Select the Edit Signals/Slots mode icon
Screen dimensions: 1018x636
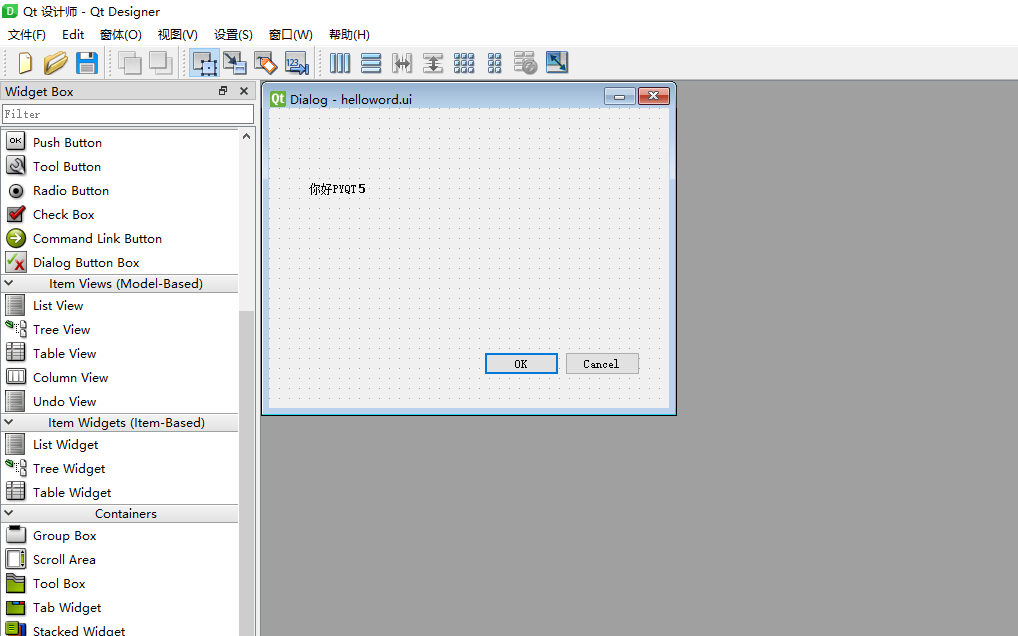(235, 63)
